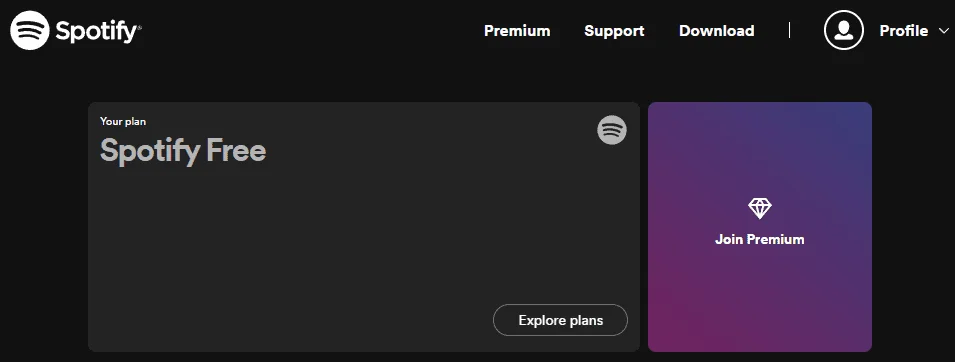The height and width of the screenshot is (362, 955).
Task: Select the Join Premium text link
Action: [759, 240]
